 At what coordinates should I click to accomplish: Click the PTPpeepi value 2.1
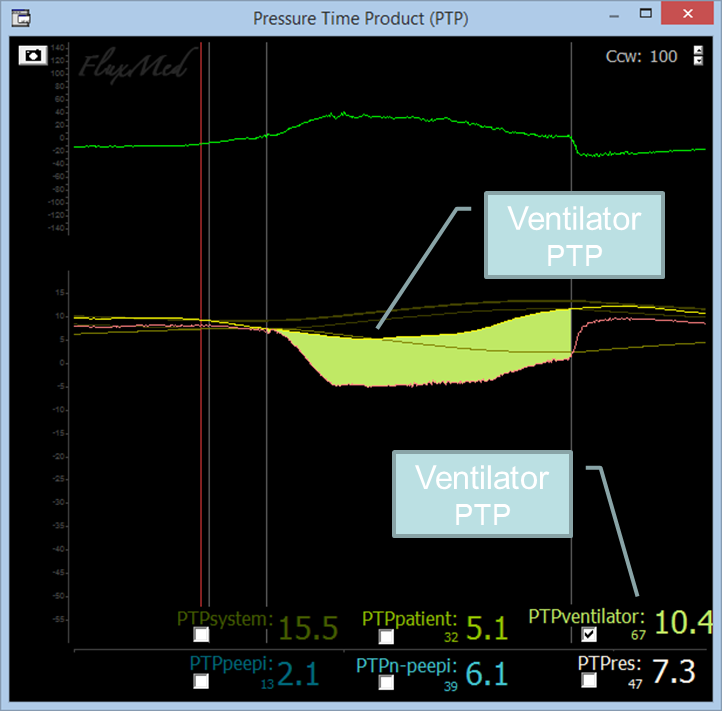point(298,674)
